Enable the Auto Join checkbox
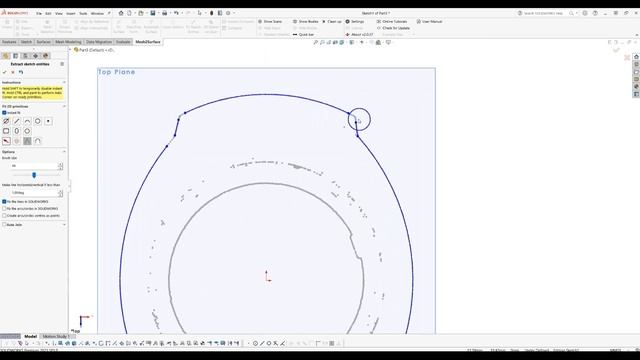Screen dimensions: 640x360 tap(4, 225)
